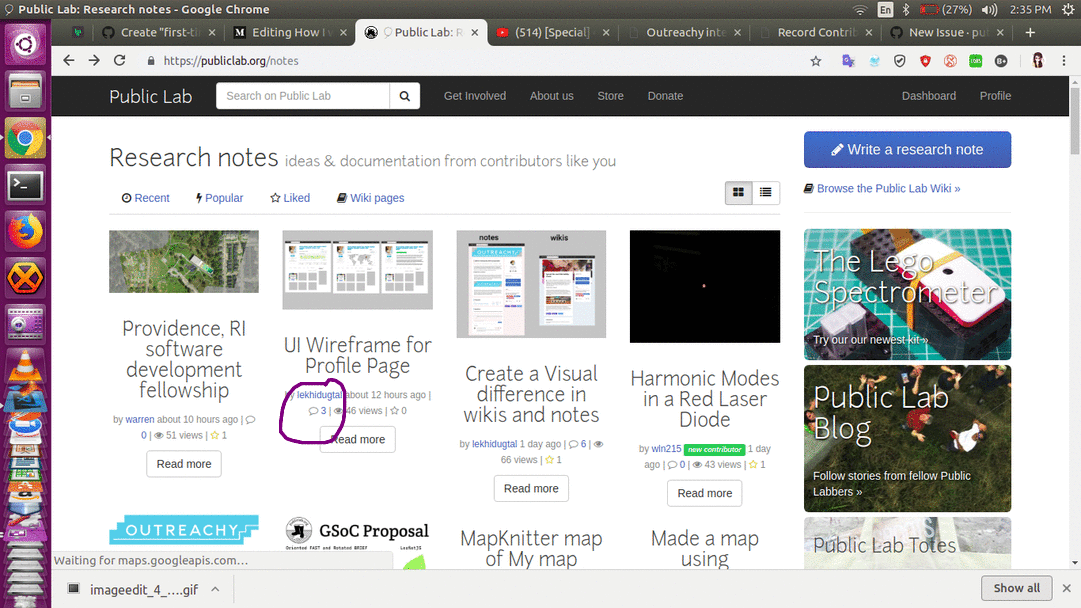Viewport: 1081px width, 608px height.
Task: Open the Wi-Fi indicator menu
Action: 860,10
